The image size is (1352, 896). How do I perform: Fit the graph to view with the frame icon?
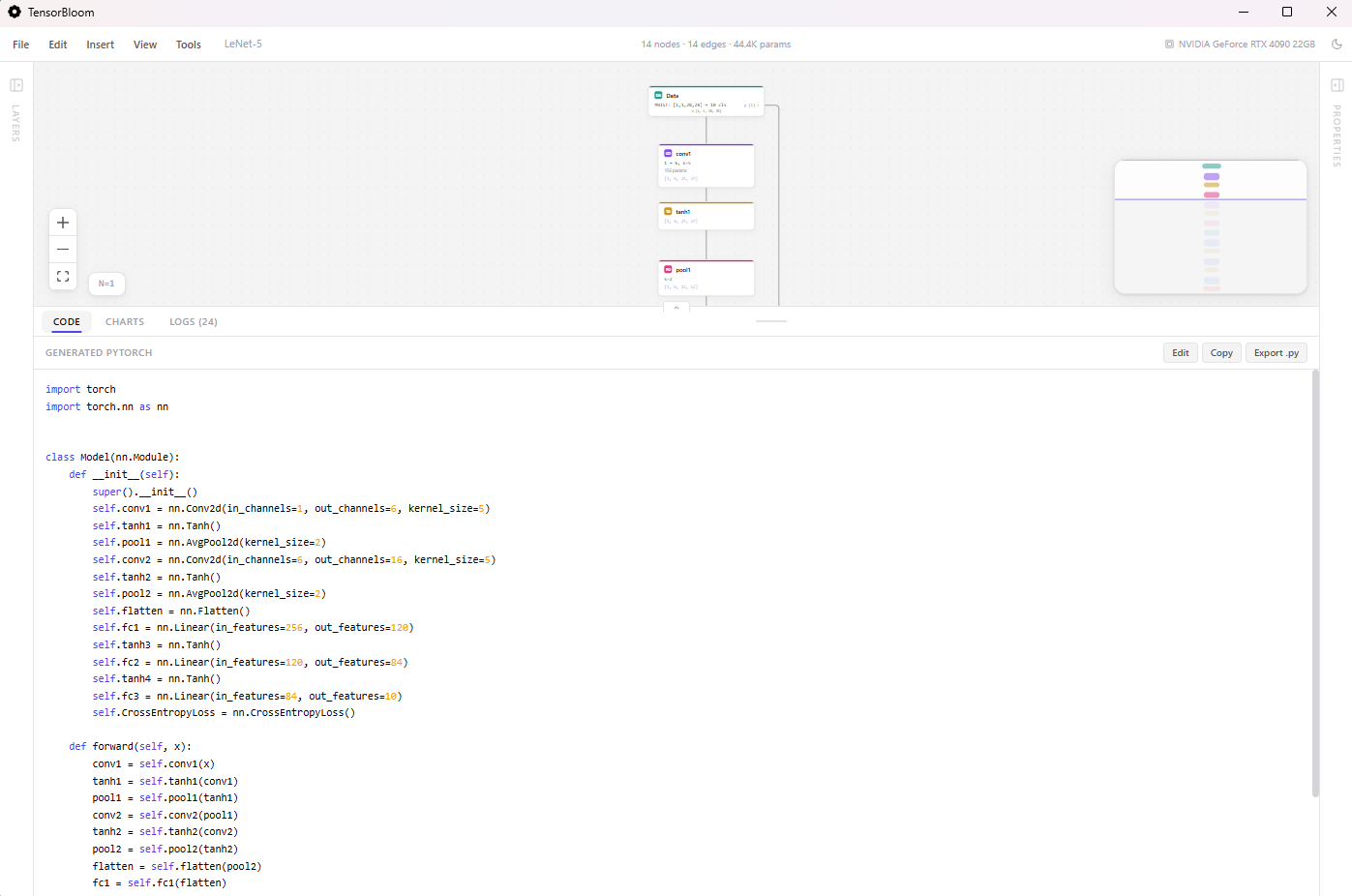62,276
